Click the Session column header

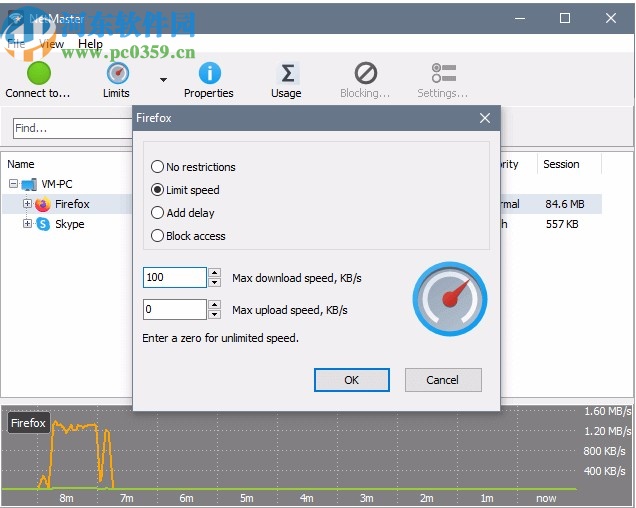coord(561,164)
